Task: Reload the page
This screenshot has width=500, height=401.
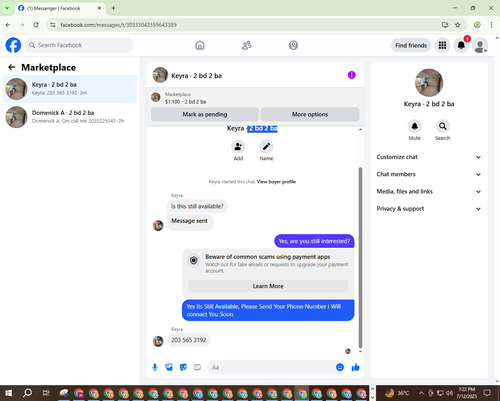Action: [x=36, y=25]
